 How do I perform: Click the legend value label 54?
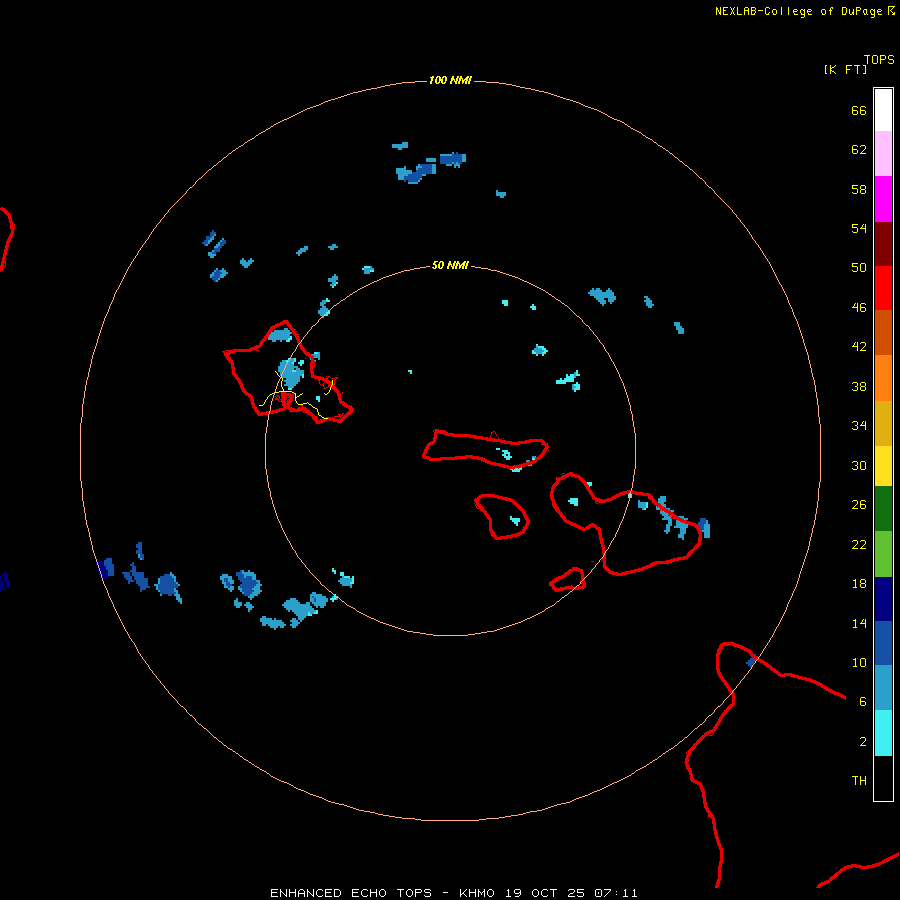pos(859,228)
